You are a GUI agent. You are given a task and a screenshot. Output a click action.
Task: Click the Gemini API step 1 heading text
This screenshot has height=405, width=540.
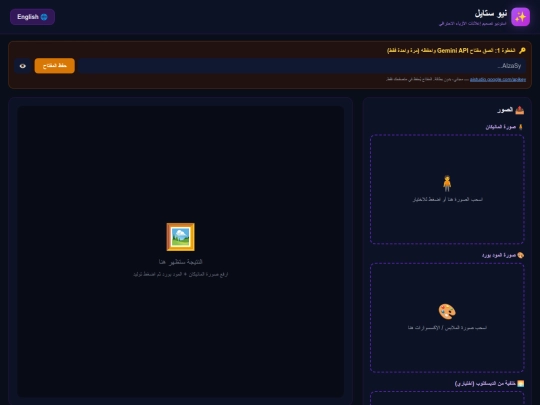click(451, 51)
